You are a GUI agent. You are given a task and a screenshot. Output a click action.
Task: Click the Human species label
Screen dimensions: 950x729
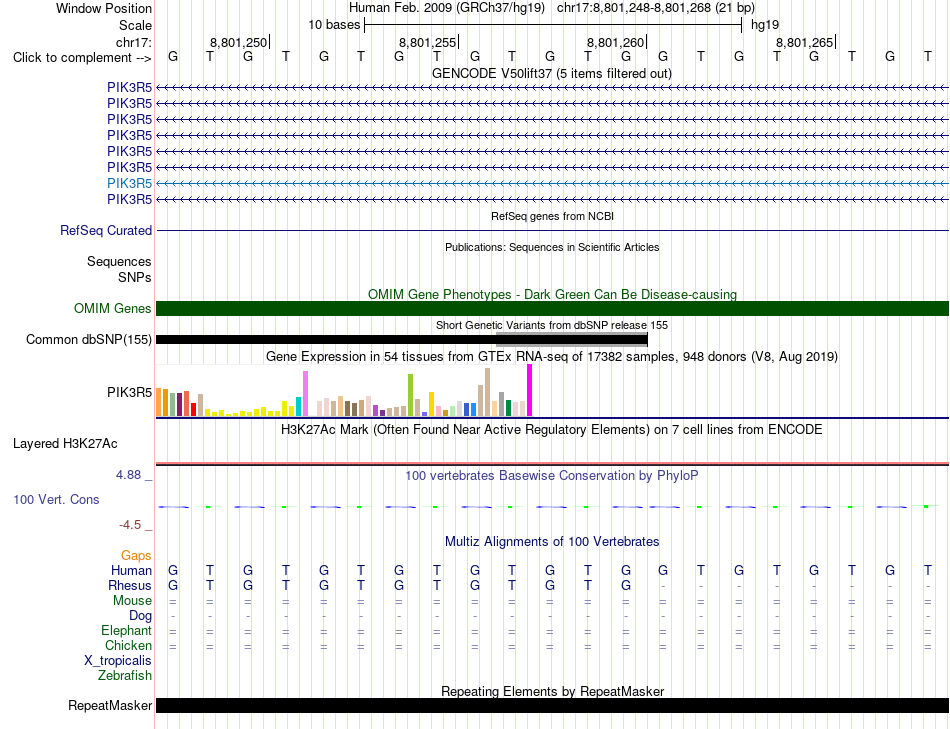click(131, 570)
